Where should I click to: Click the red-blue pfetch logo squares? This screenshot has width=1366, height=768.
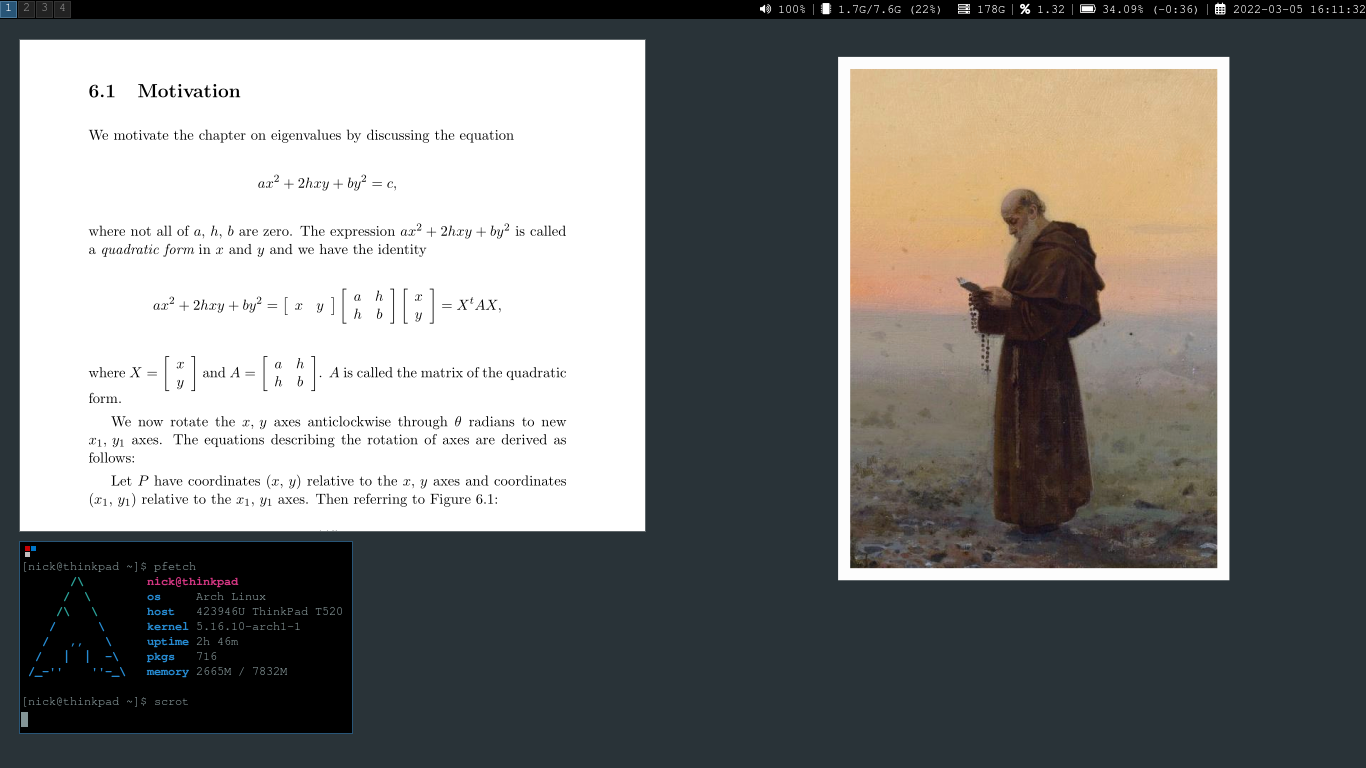pyautogui.click(x=30, y=549)
